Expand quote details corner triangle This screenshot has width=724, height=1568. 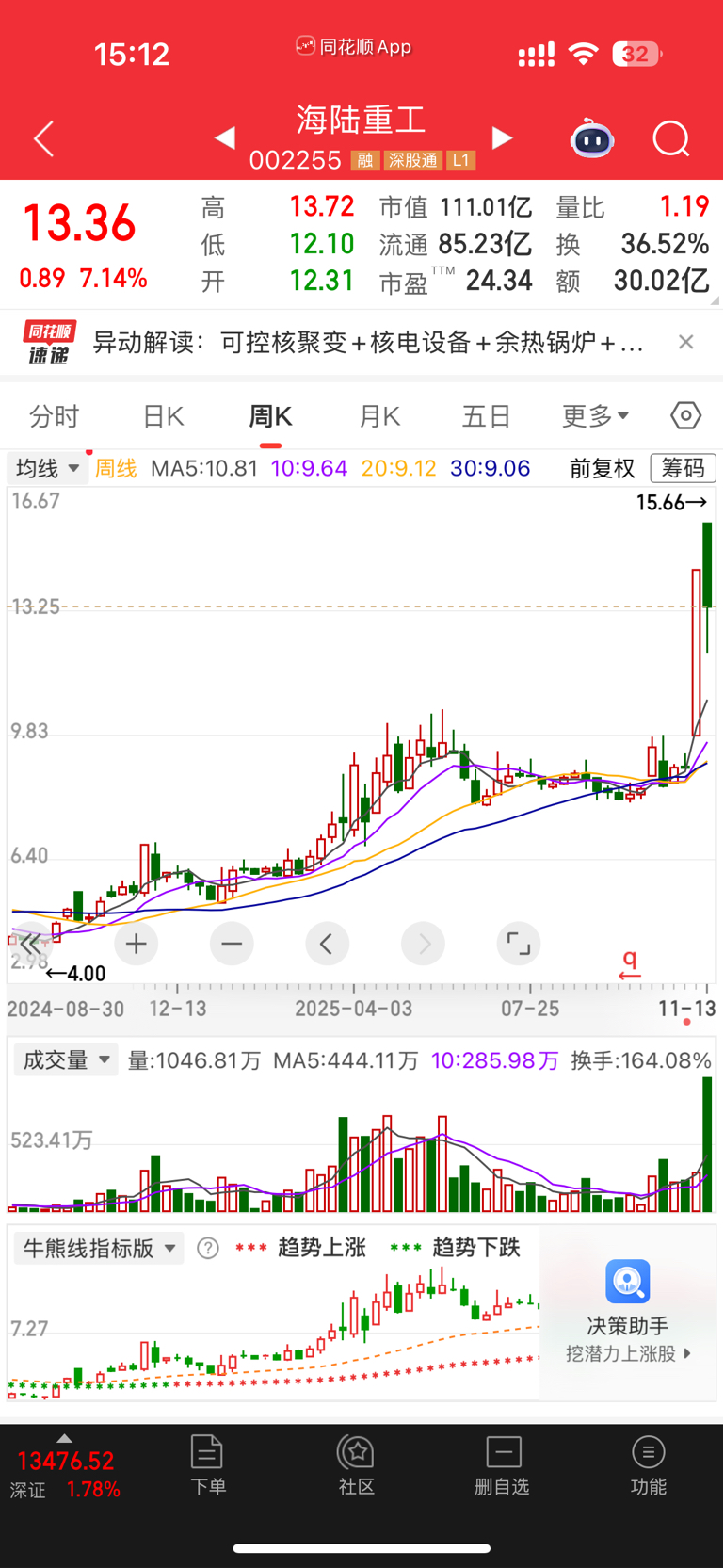tap(715, 300)
